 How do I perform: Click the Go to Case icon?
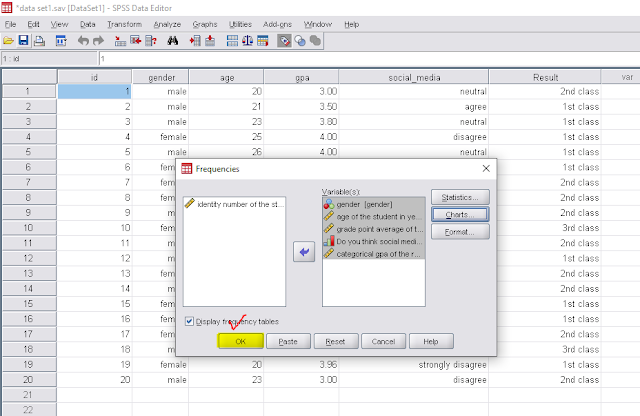tap(120, 41)
